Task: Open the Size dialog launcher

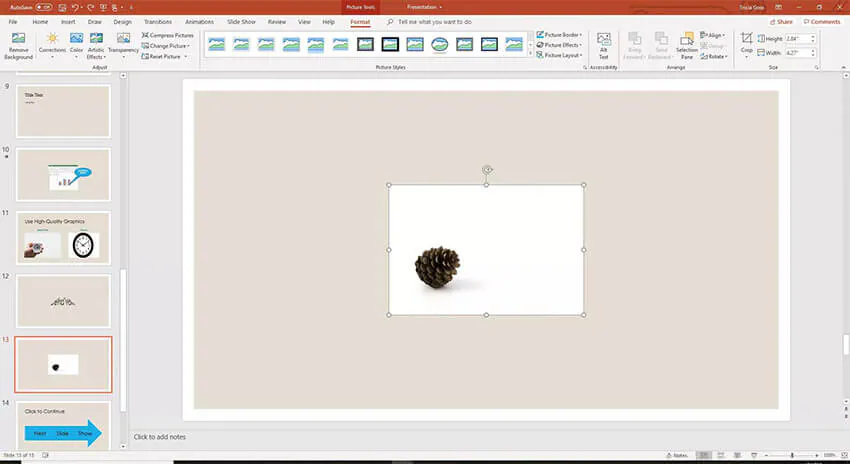Action: 816,68
